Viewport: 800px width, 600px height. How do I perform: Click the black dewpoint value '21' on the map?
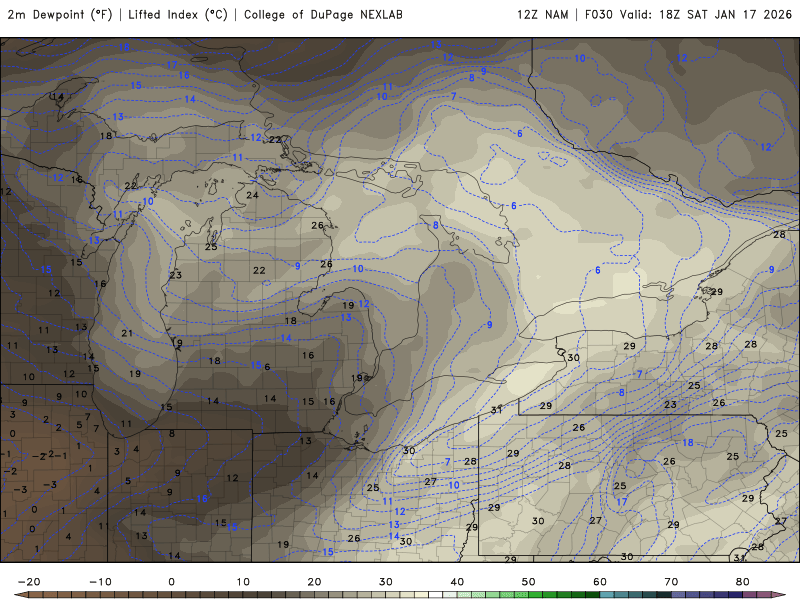tap(127, 333)
